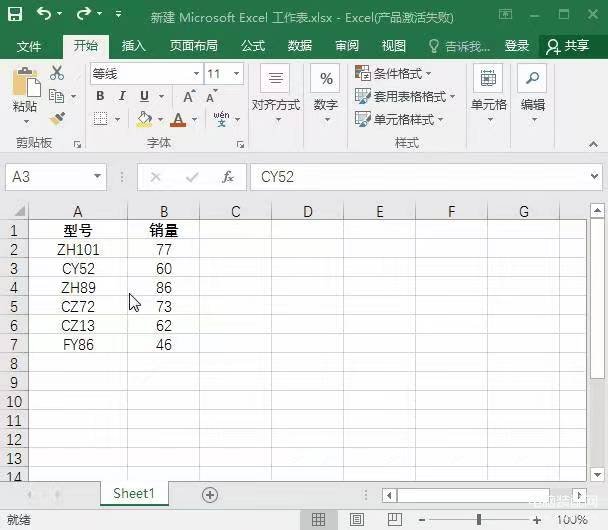Open the font size 11 dropdown
Viewport: 608px width, 530px height.
236,74
